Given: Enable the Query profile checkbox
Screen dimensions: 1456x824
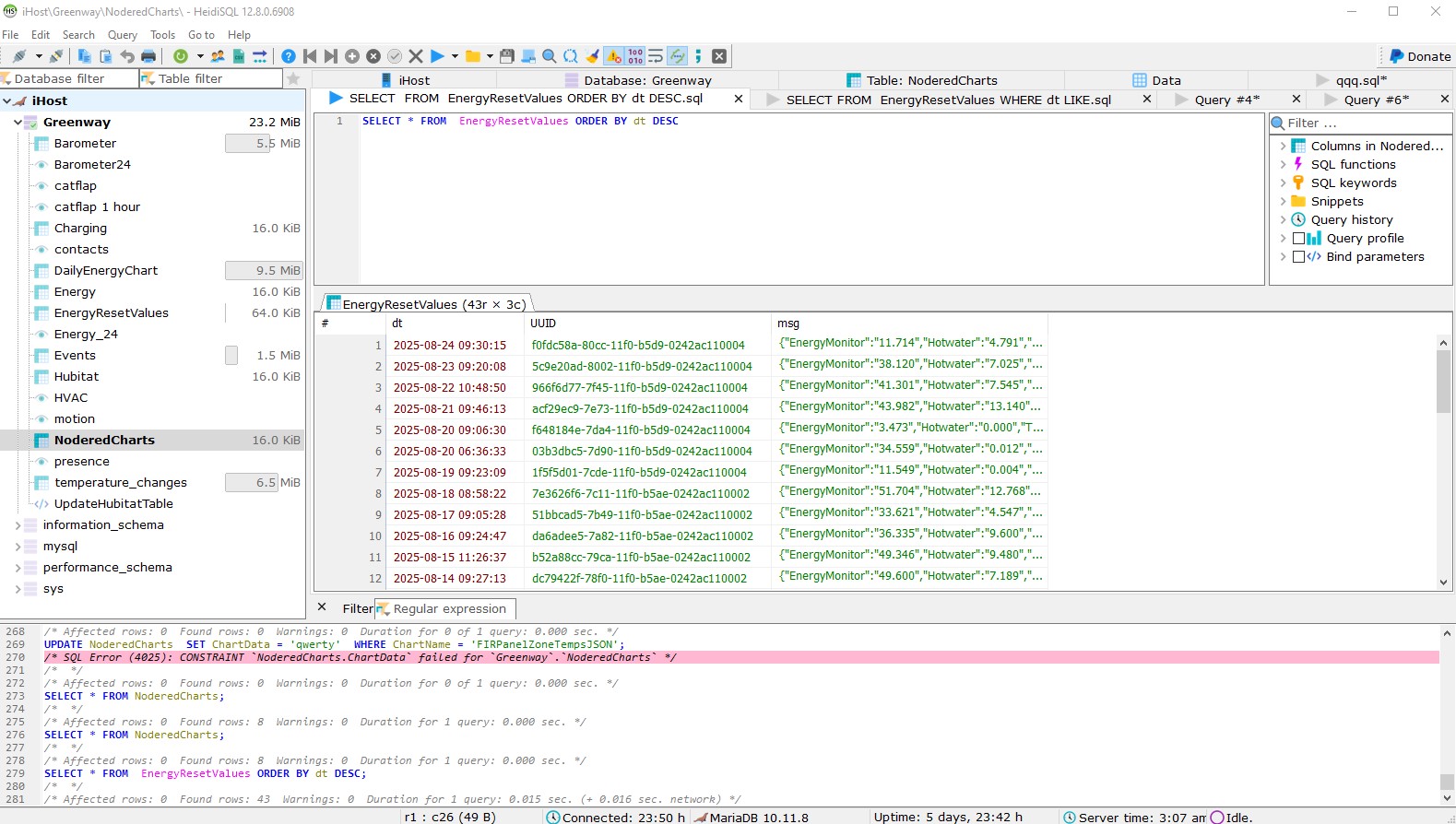Looking at the screenshot, I should (1298, 239).
